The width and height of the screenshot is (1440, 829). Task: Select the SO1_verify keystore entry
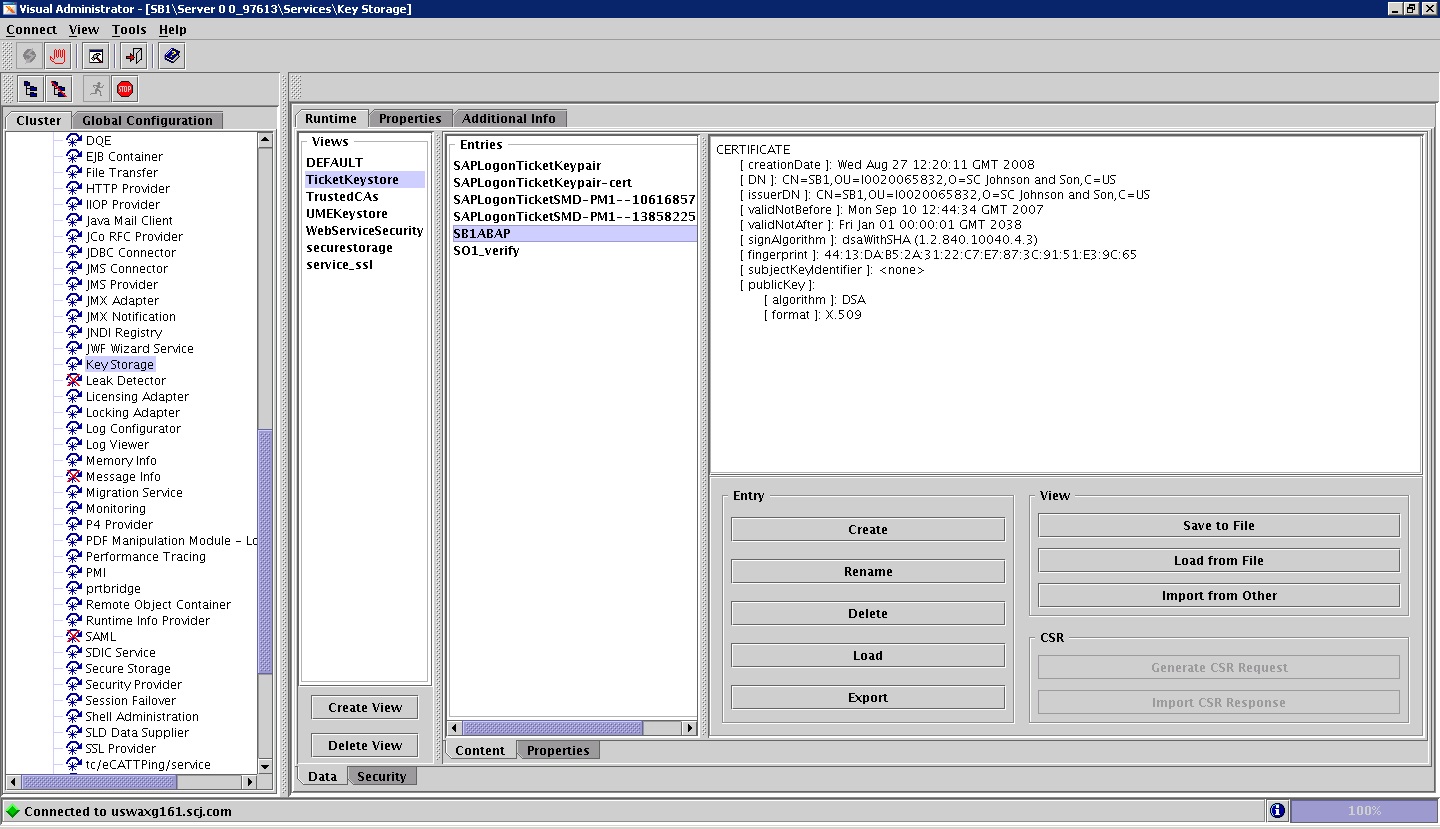tap(485, 251)
